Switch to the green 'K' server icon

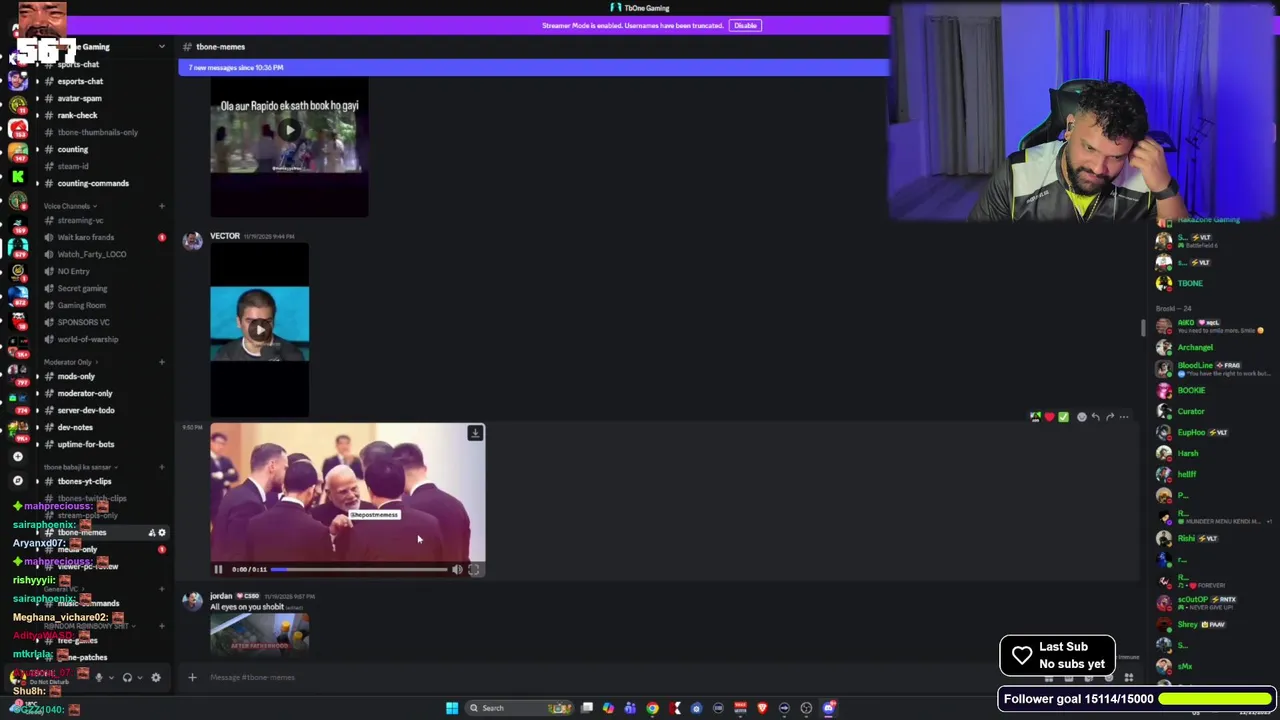point(17,176)
